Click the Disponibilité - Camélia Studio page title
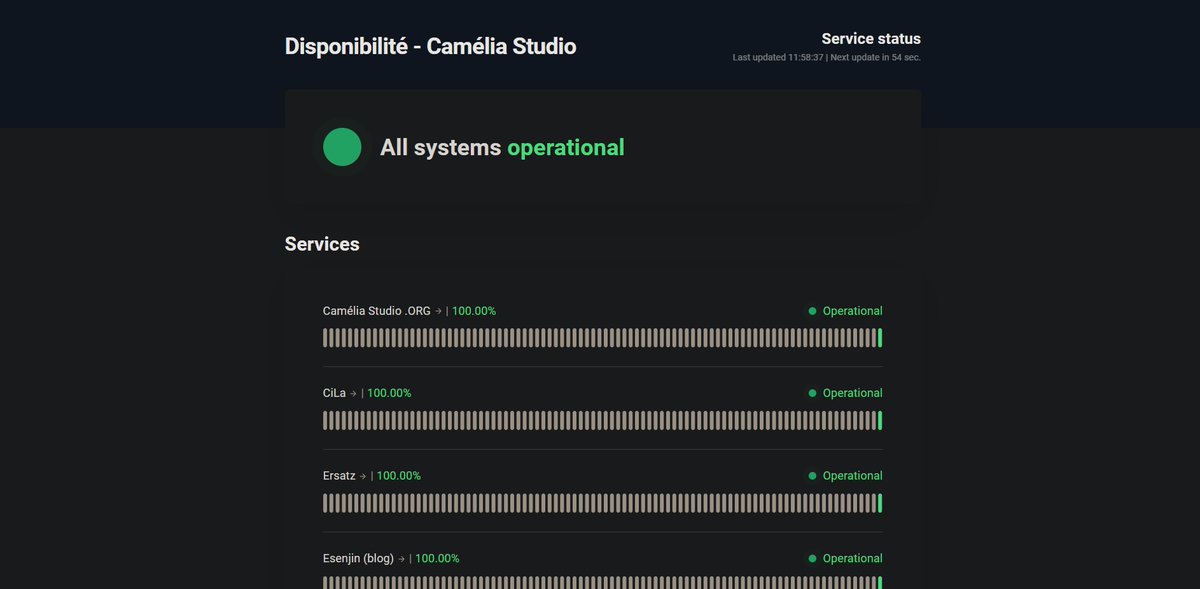The height and width of the screenshot is (589, 1200). click(x=430, y=46)
